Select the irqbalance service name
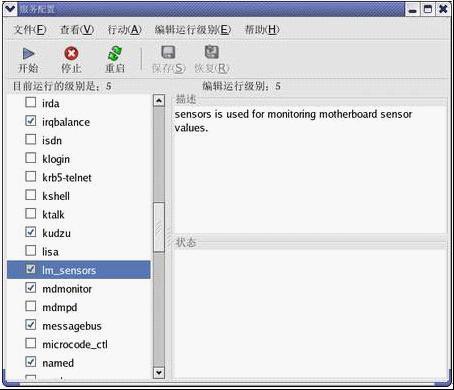 coord(66,122)
